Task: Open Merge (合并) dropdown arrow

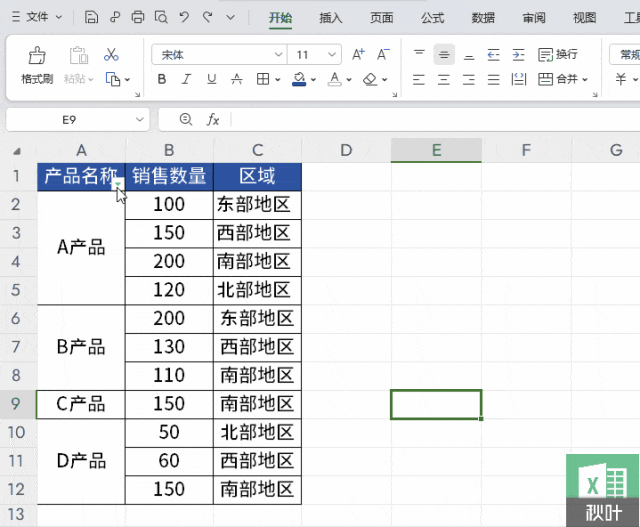Action: point(585,80)
